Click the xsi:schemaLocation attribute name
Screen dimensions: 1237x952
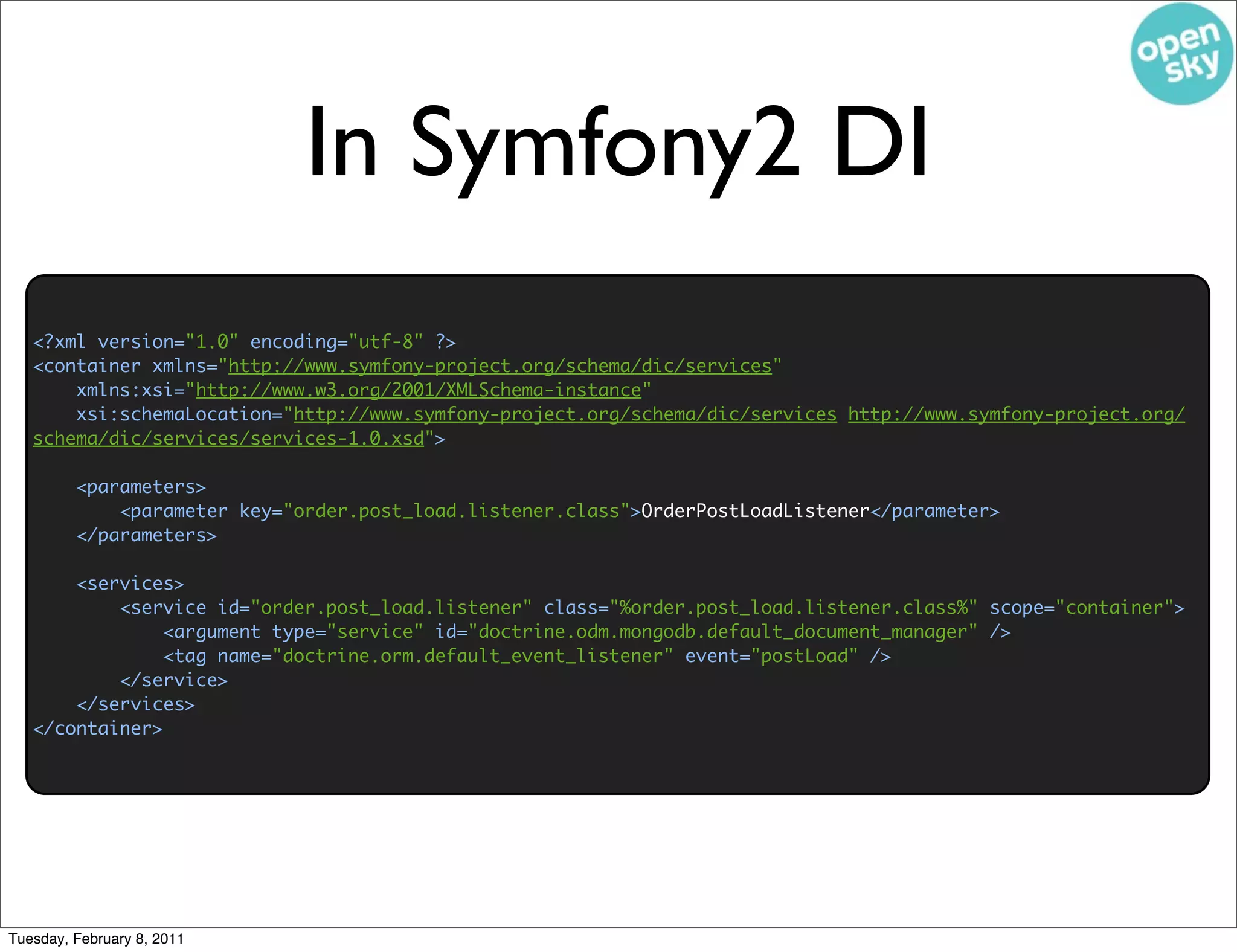coord(179,414)
